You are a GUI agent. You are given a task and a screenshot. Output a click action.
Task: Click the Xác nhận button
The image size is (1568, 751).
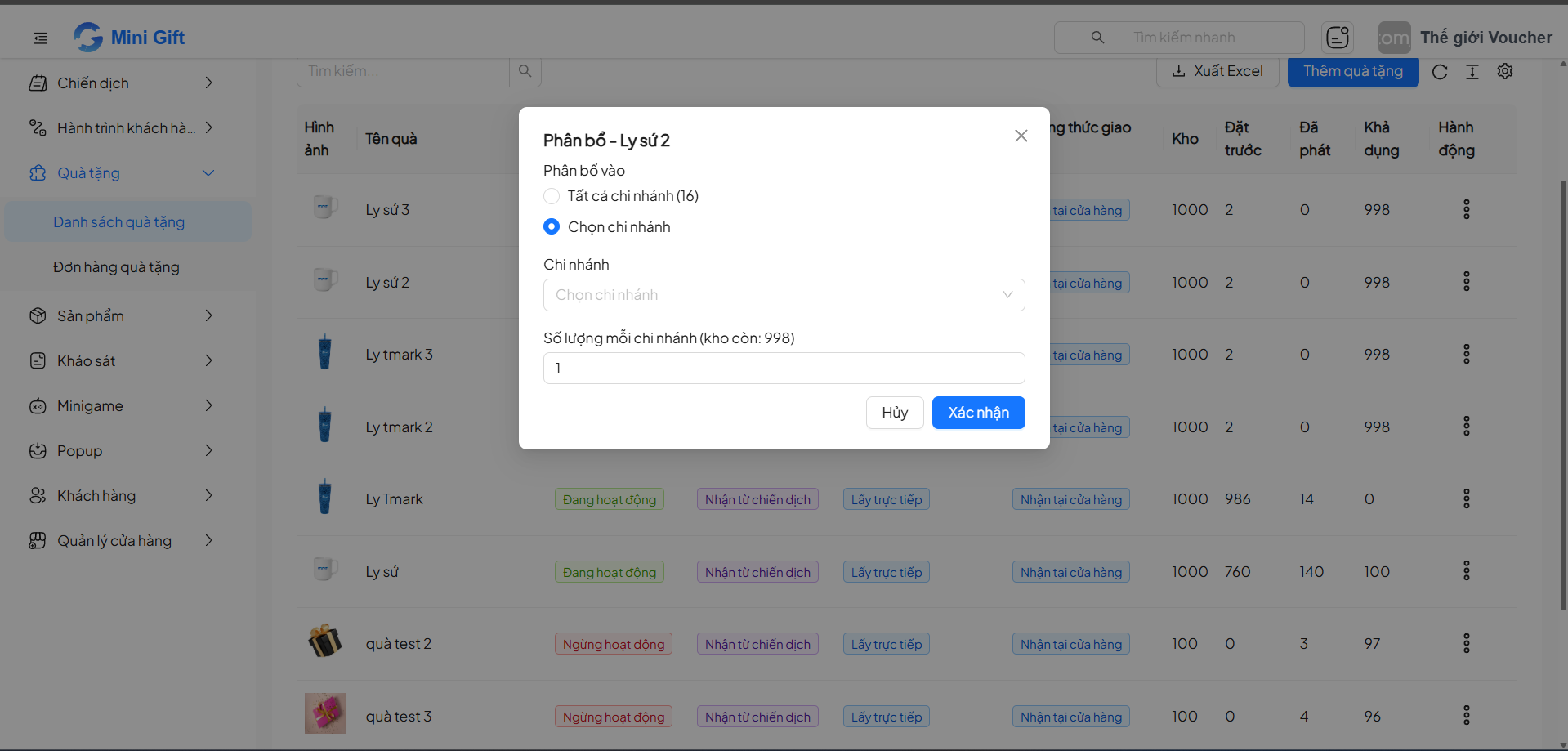[x=978, y=413]
